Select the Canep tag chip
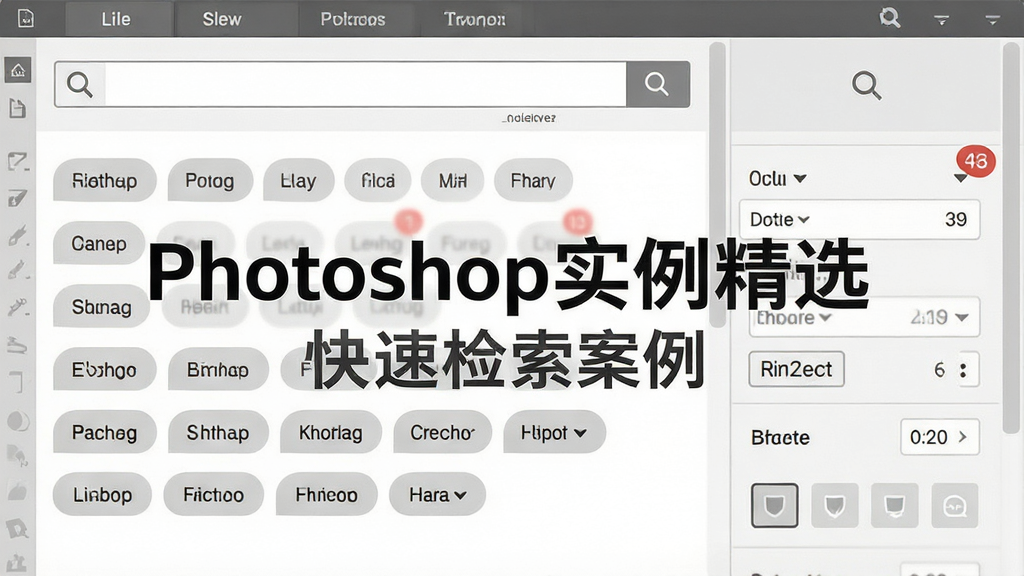The width and height of the screenshot is (1024, 576). [x=99, y=244]
